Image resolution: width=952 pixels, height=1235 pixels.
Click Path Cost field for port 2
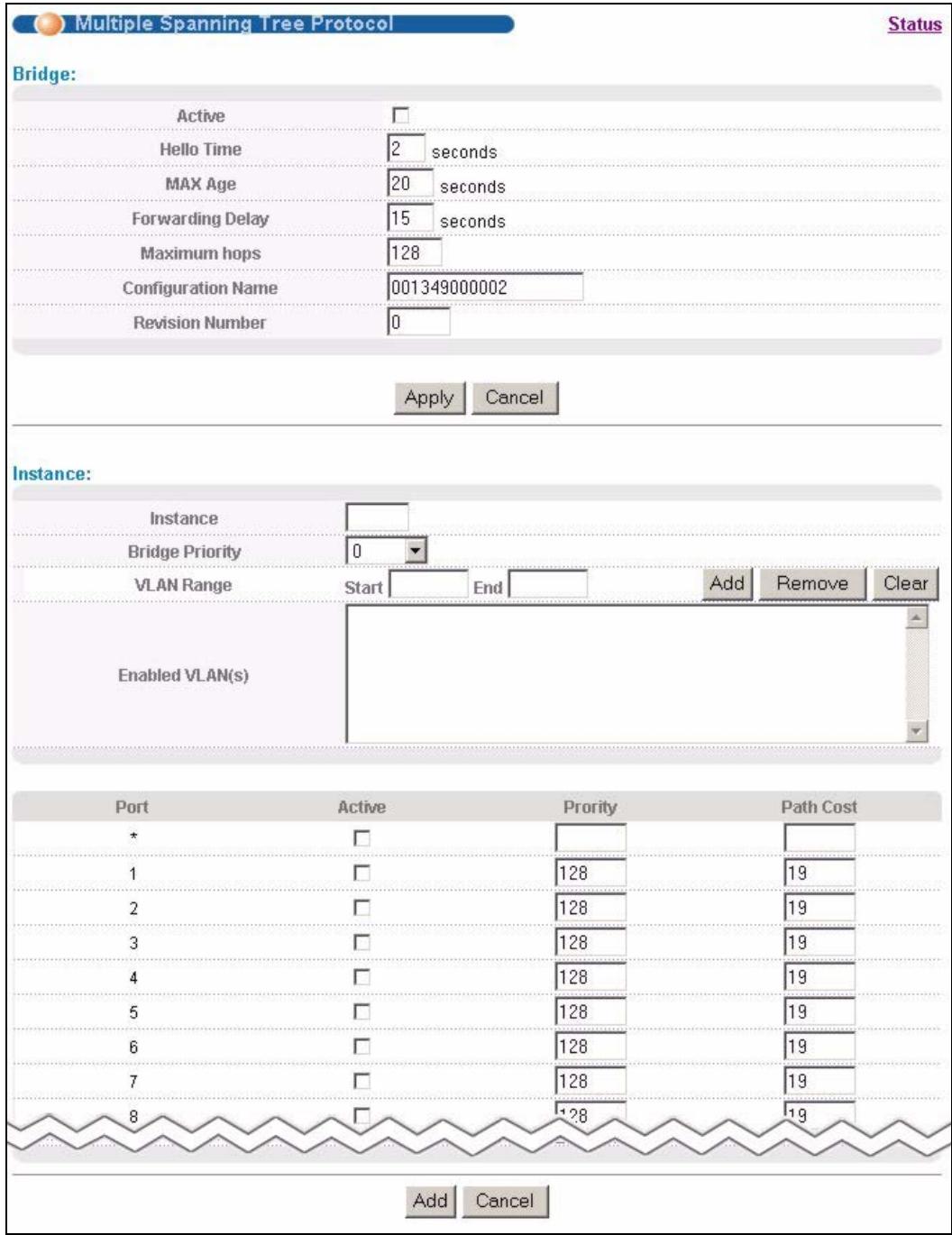click(819, 908)
